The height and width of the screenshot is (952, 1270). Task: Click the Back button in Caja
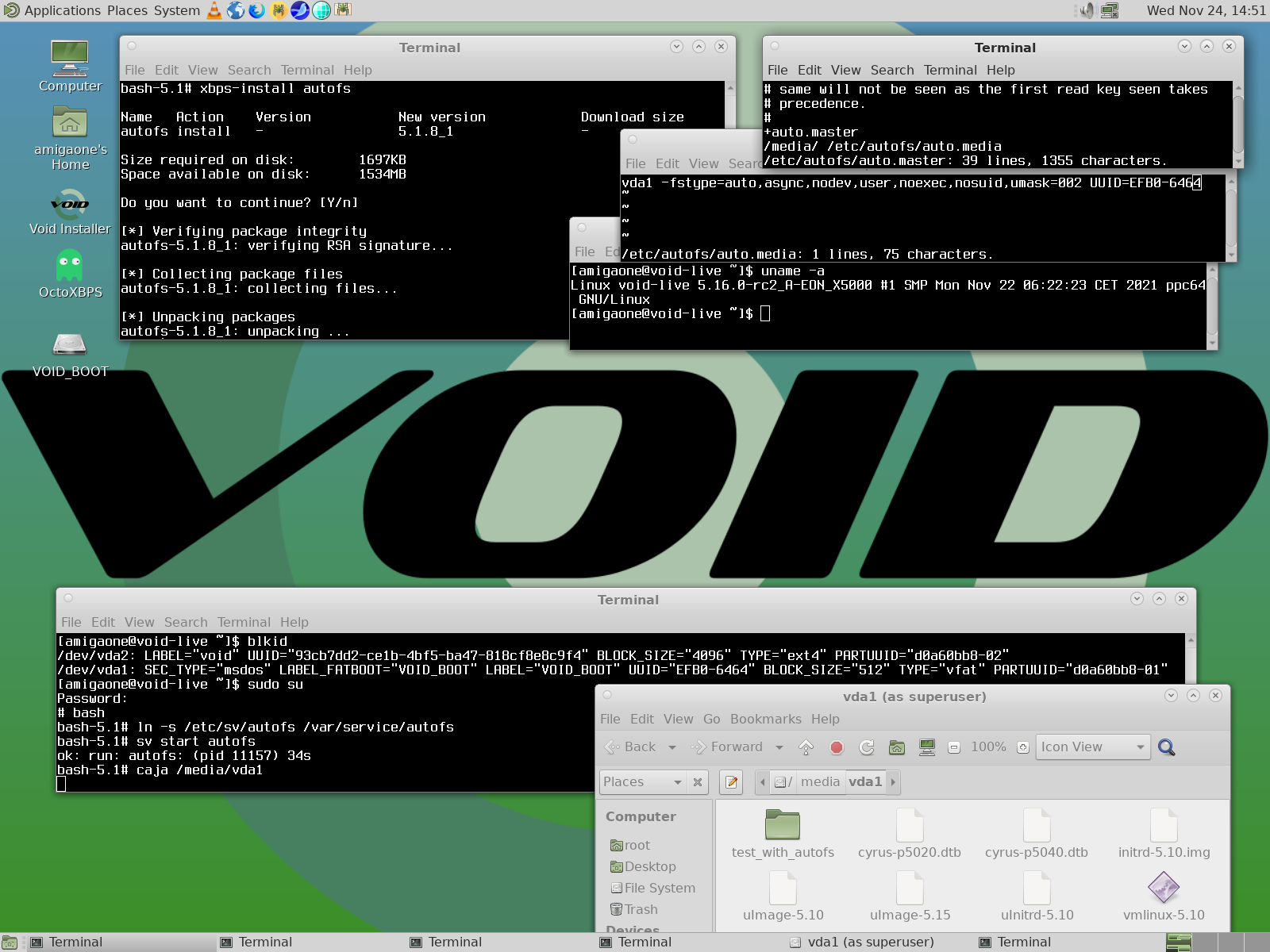[x=631, y=747]
